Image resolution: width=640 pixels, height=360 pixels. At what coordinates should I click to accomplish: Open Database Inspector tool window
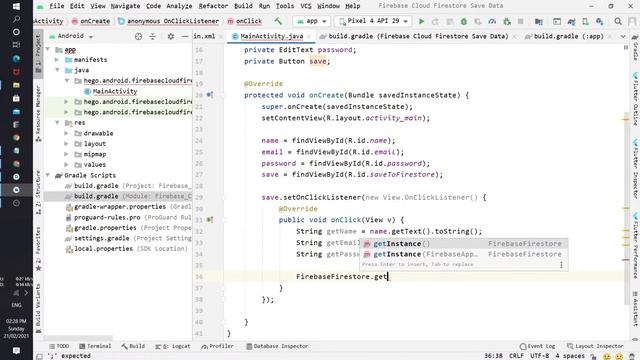pyautogui.click(x=277, y=346)
